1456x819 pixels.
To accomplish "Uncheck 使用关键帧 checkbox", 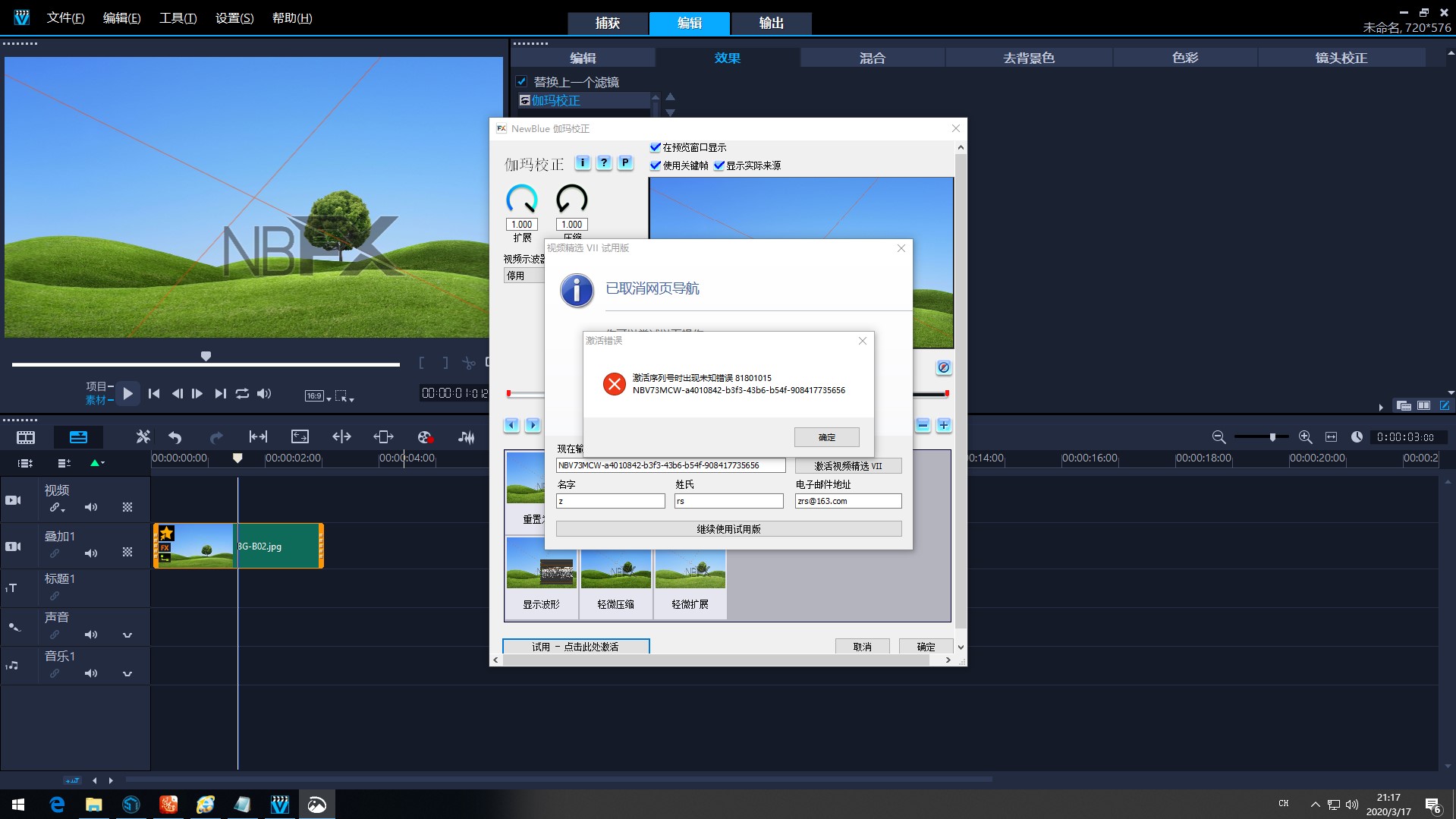I will 656,165.
